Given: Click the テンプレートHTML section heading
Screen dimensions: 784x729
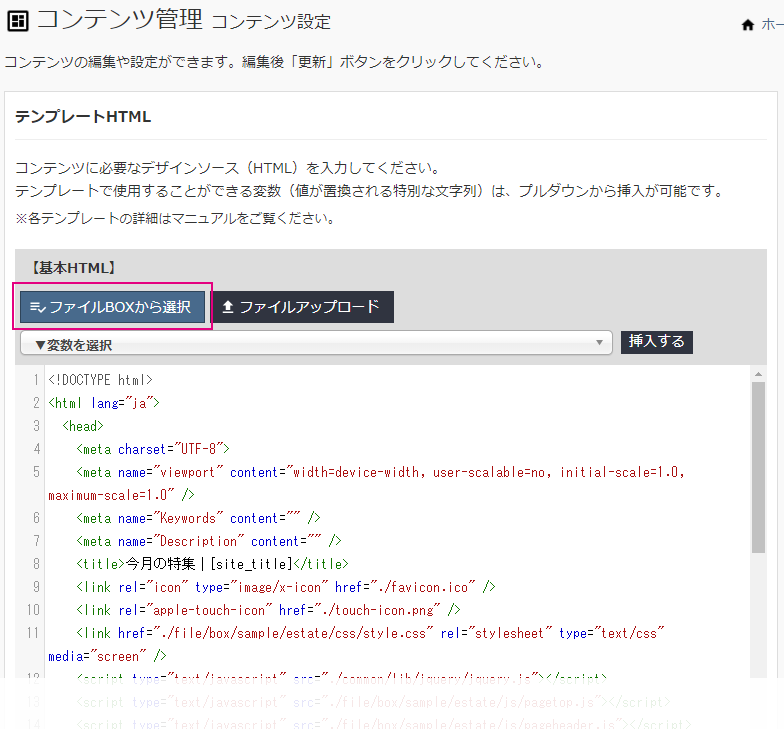Looking at the screenshot, I should 83,116.
